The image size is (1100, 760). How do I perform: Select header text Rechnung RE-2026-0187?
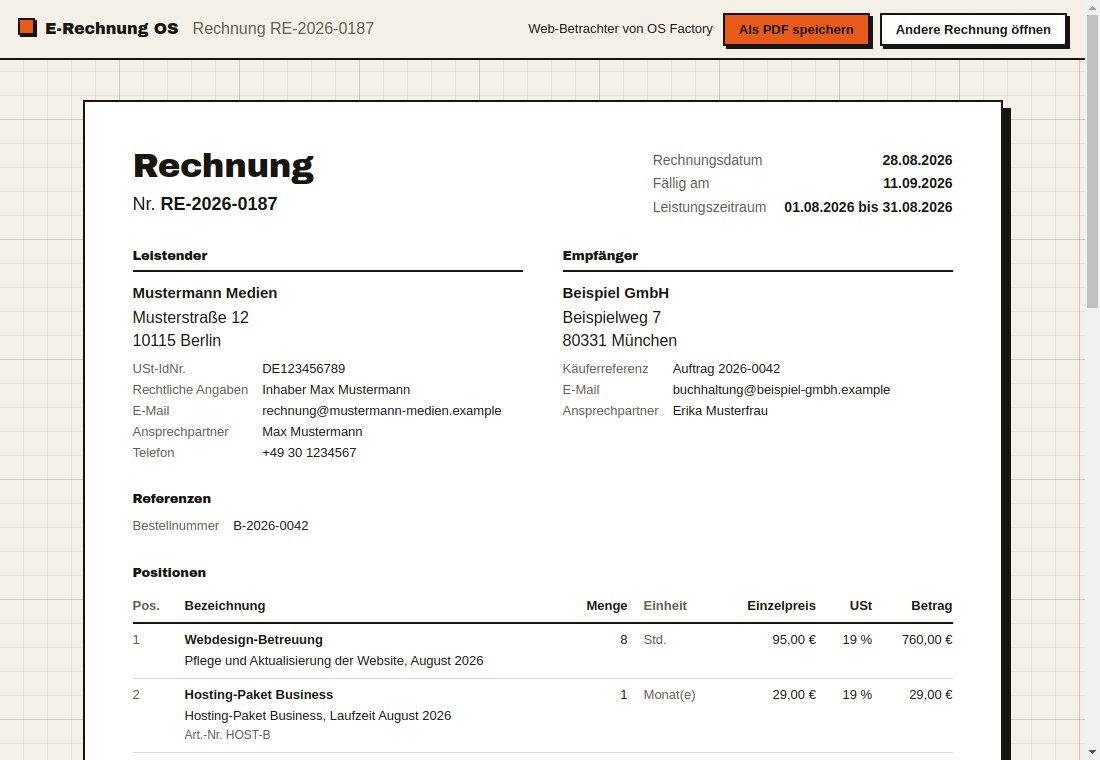[283, 29]
